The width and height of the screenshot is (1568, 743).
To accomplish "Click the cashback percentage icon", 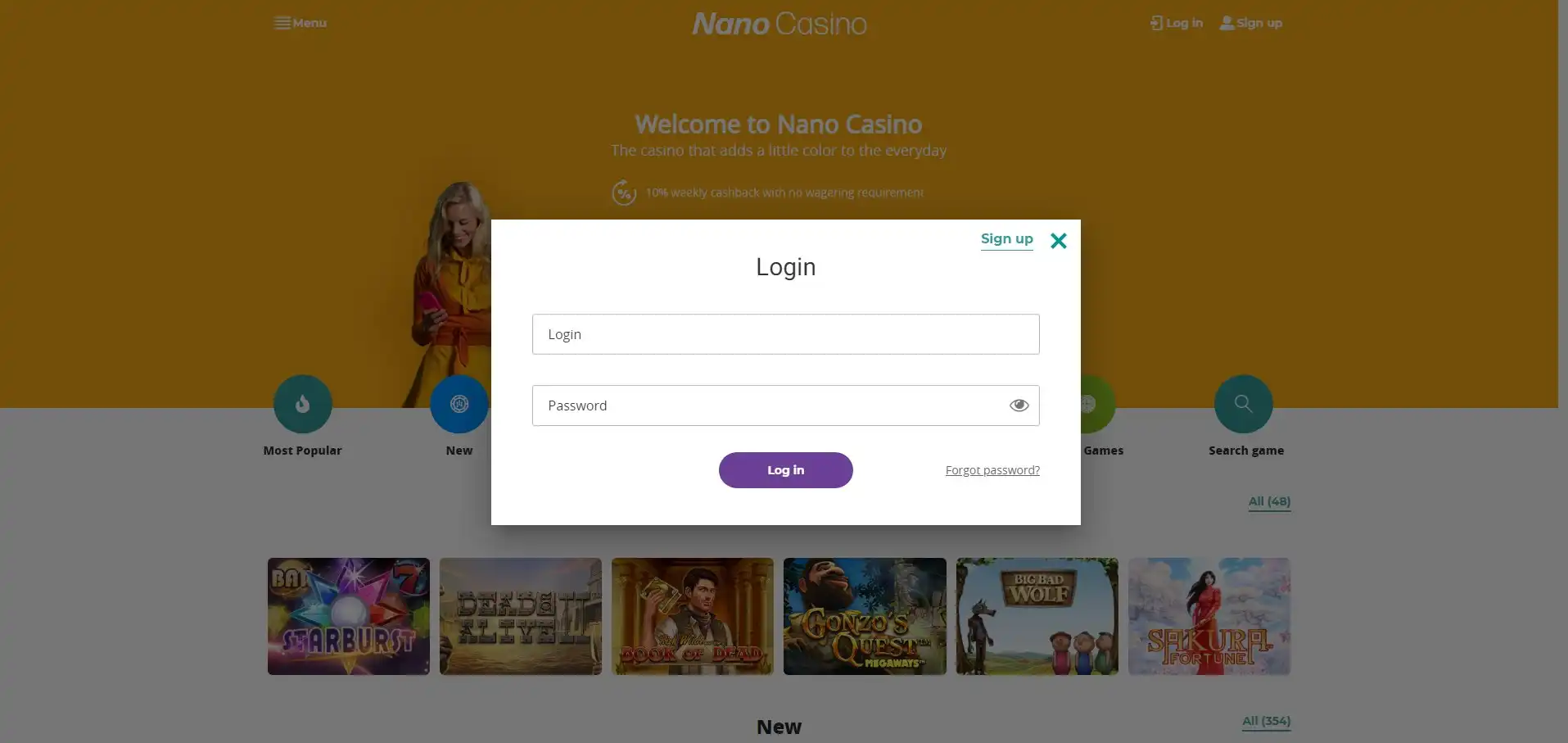I will 624,193.
